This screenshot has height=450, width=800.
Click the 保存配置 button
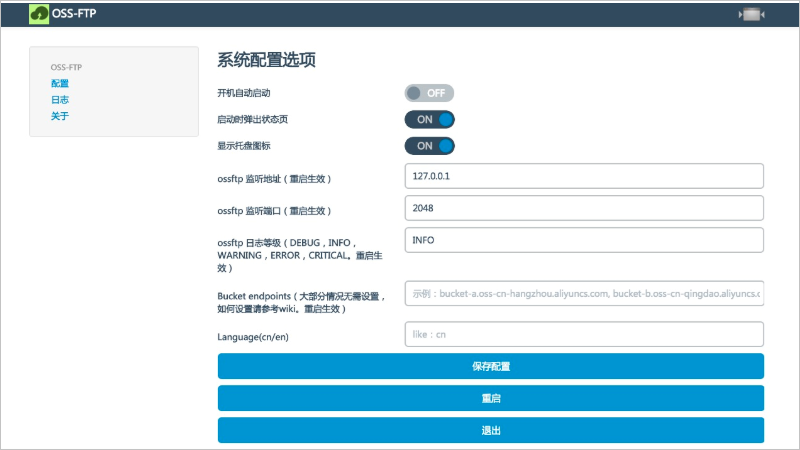(x=491, y=366)
